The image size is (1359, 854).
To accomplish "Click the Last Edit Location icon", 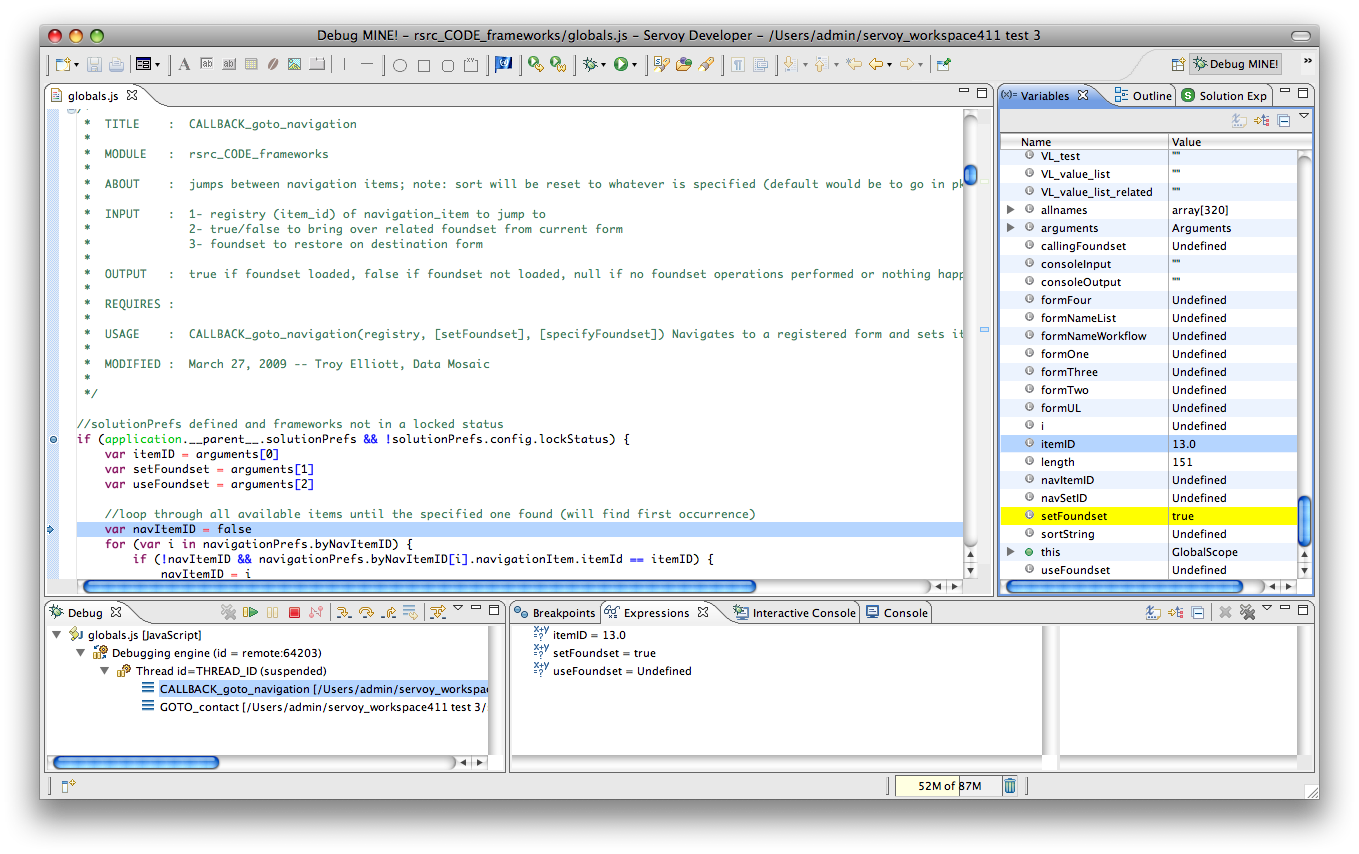I will tap(853, 65).
